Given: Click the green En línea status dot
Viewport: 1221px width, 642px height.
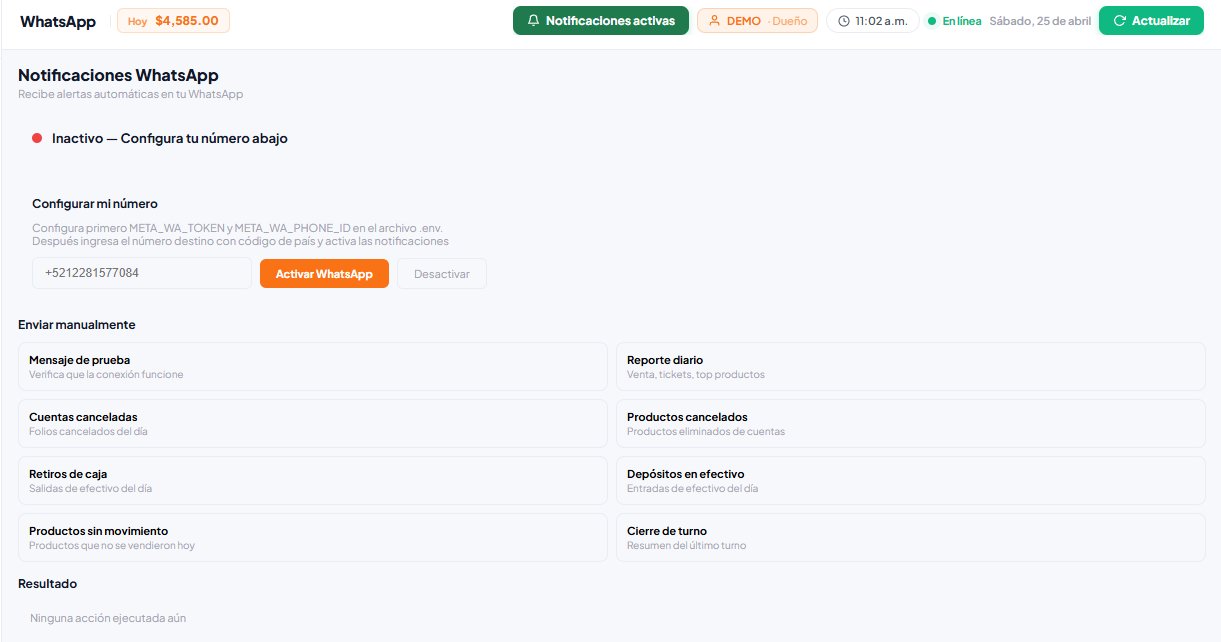Looking at the screenshot, I should pos(932,21).
